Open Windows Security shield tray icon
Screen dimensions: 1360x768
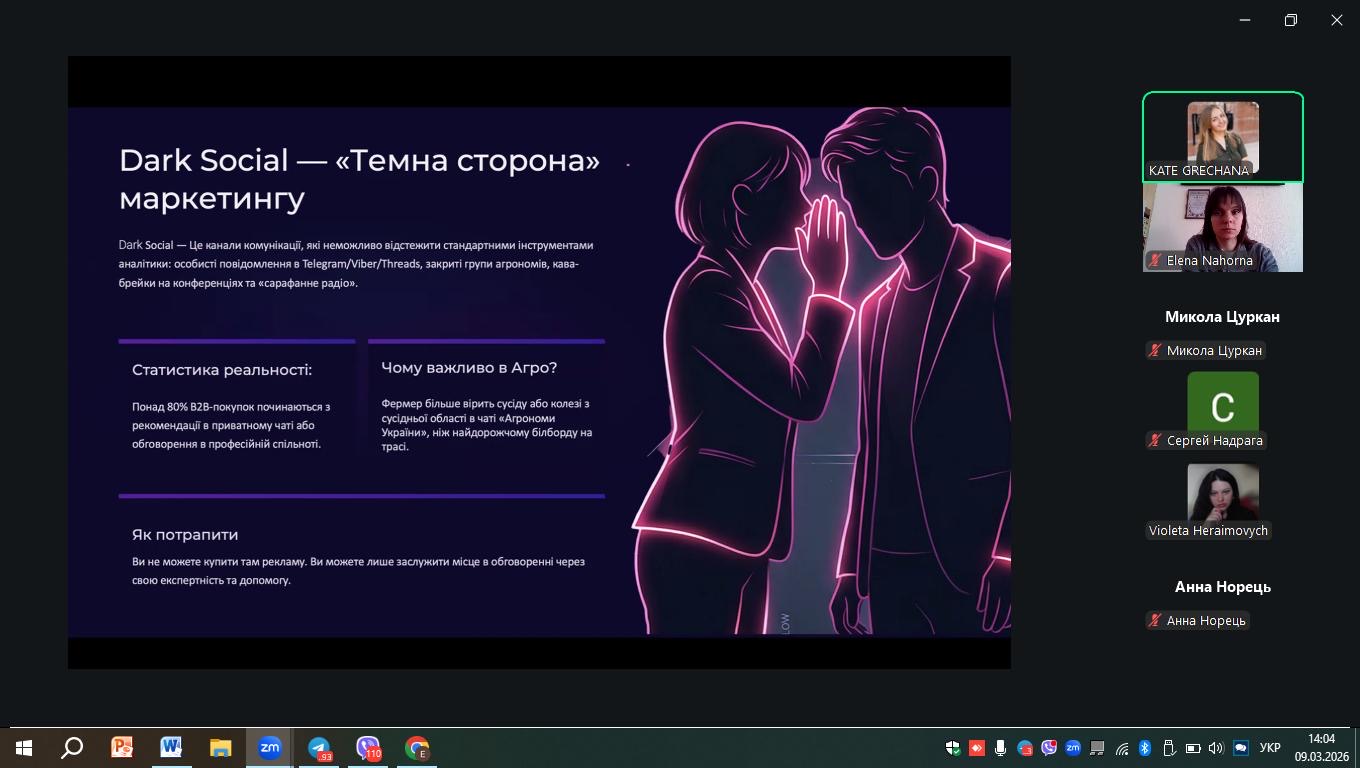[x=953, y=748]
